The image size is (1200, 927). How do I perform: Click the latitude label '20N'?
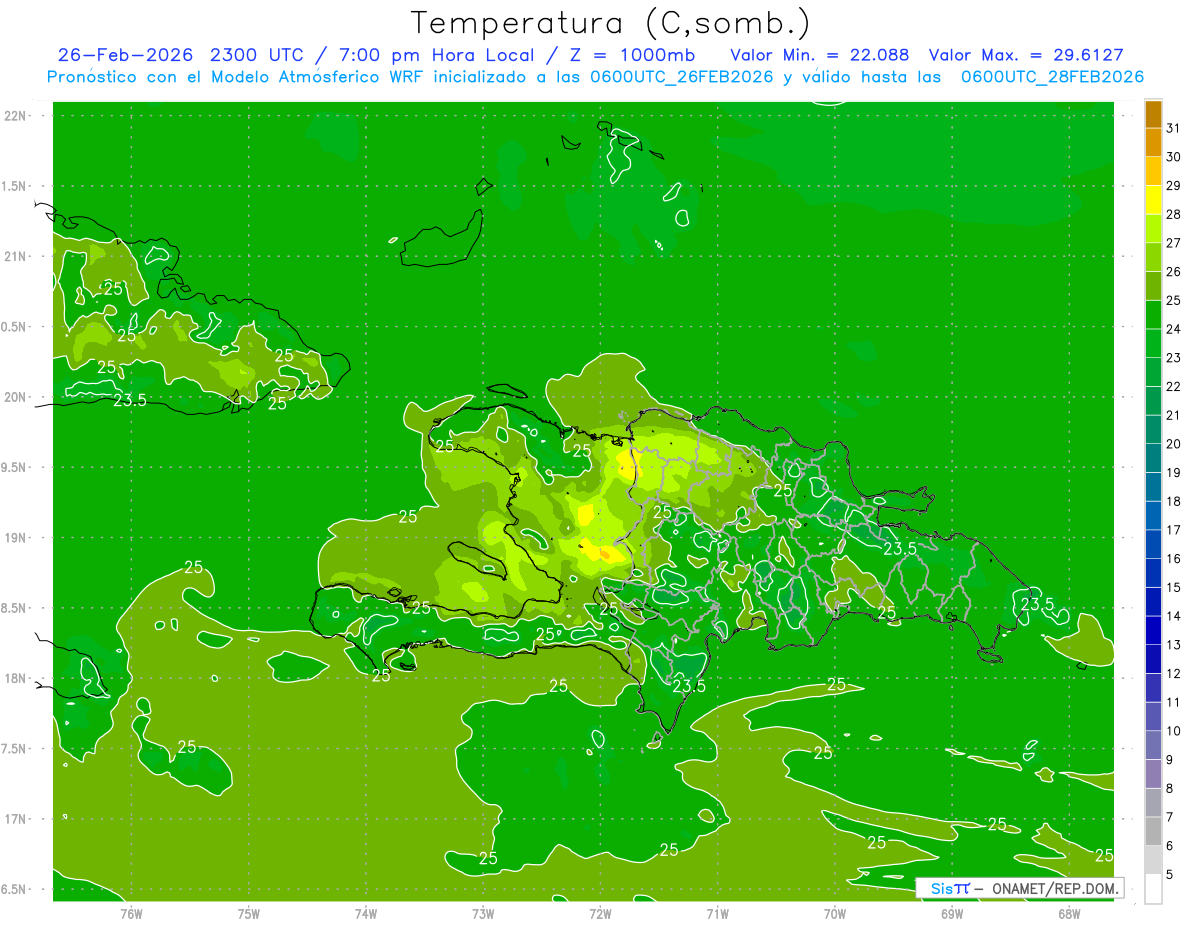15,397
